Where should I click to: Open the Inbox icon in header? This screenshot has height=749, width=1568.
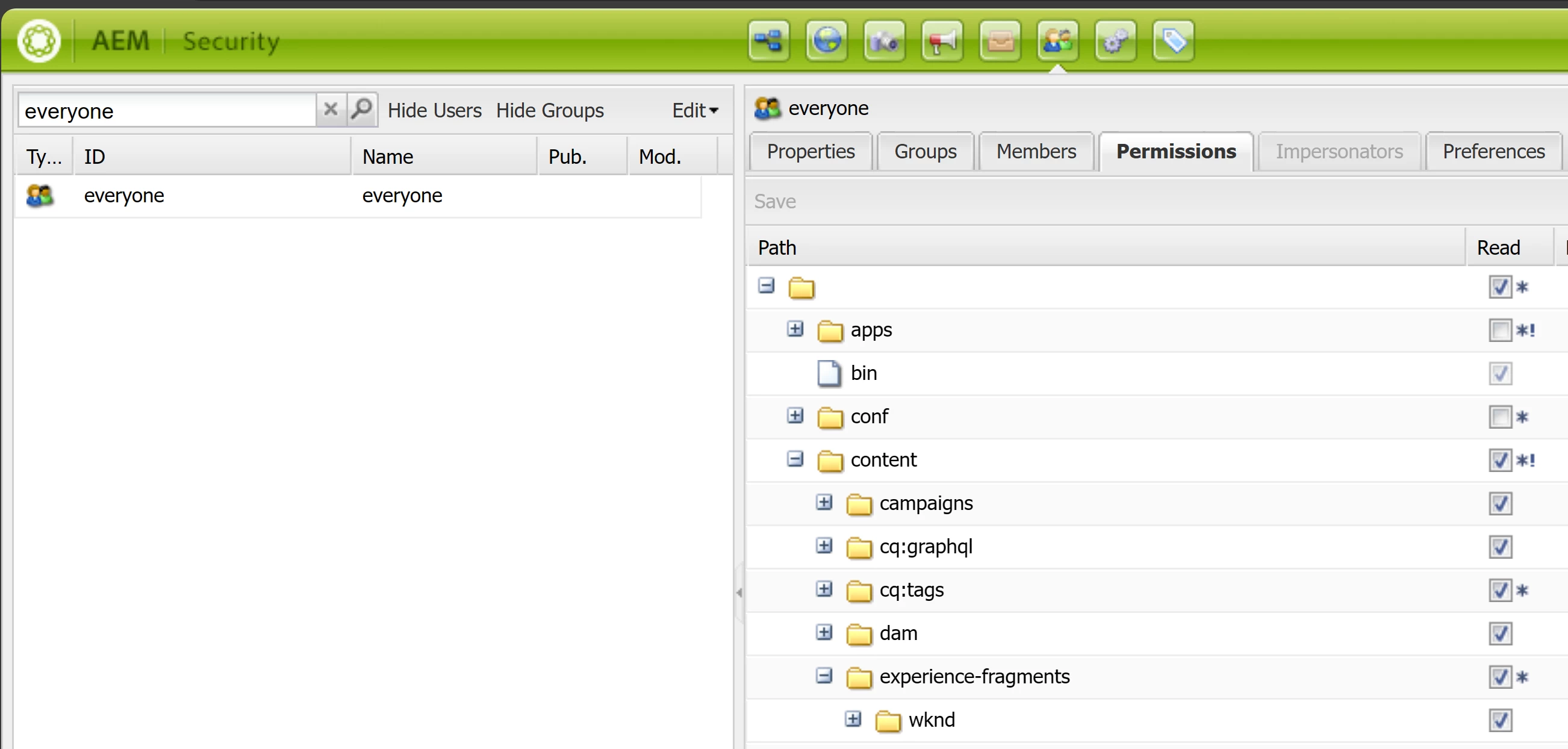1000,42
